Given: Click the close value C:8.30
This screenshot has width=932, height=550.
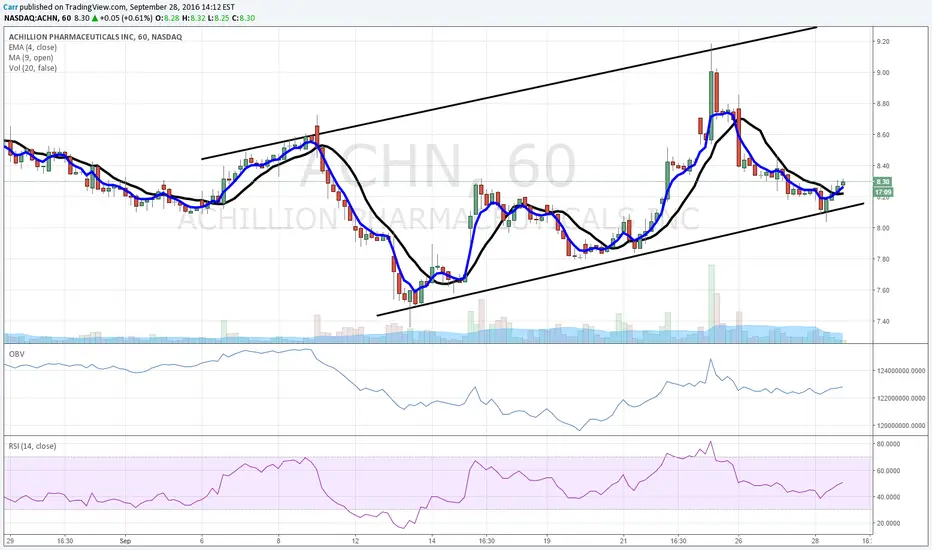Looking at the screenshot, I should (244, 18).
